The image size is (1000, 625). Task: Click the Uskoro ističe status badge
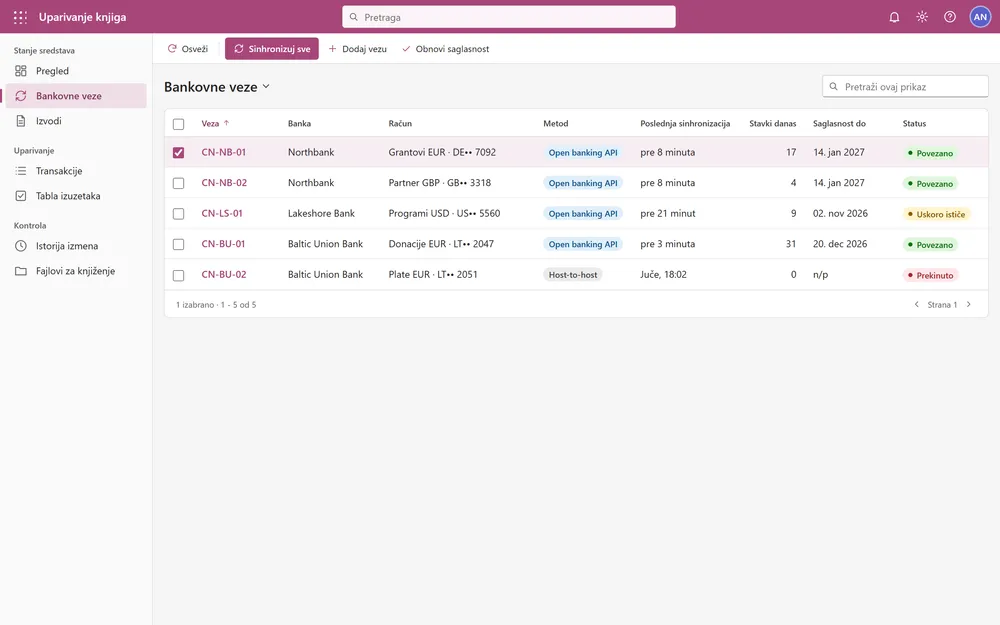(936, 214)
